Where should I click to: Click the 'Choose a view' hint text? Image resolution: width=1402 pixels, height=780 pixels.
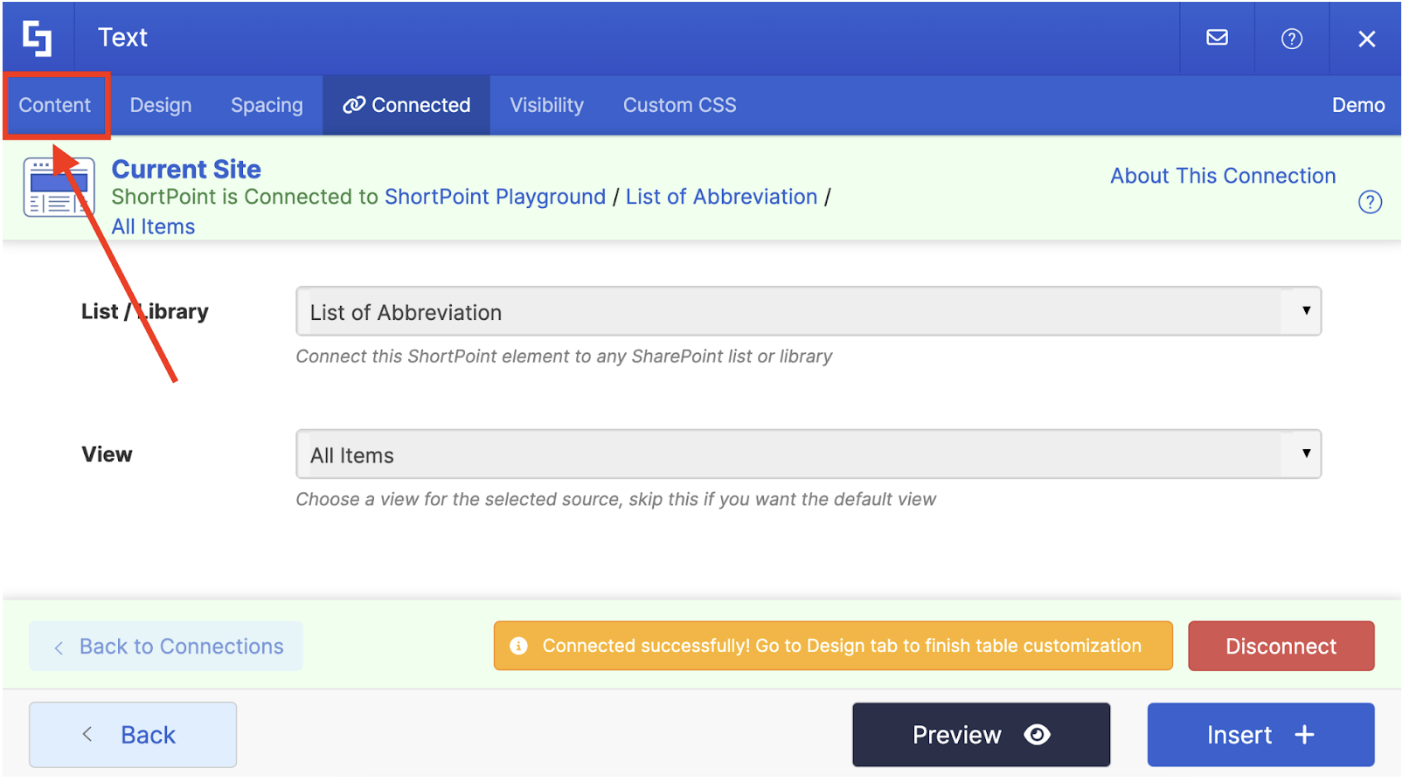616,499
